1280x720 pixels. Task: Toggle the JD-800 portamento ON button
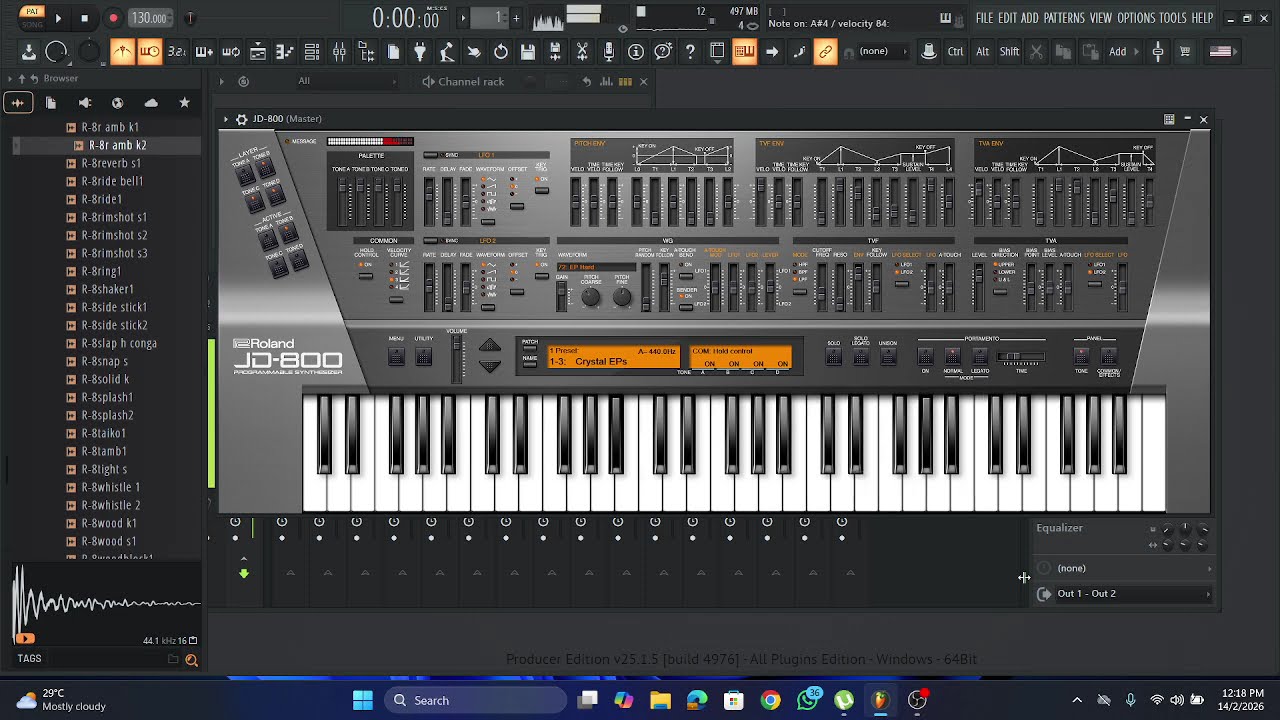(x=925, y=356)
